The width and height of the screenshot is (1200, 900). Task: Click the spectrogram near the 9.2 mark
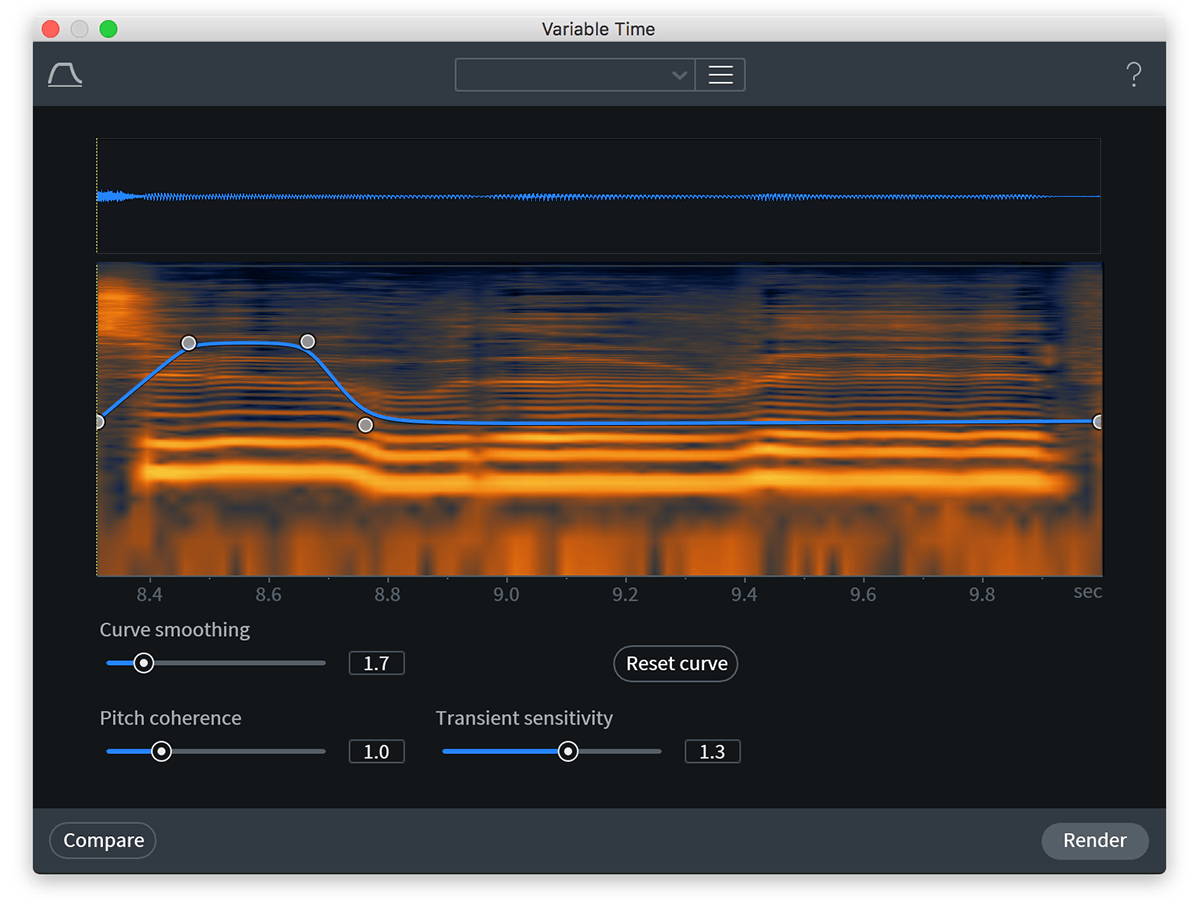click(x=625, y=480)
